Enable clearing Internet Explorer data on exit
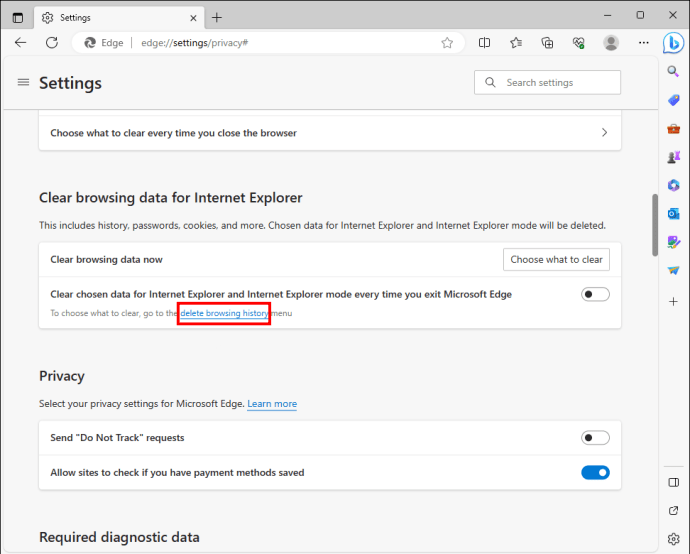 [x=595, y=294]
